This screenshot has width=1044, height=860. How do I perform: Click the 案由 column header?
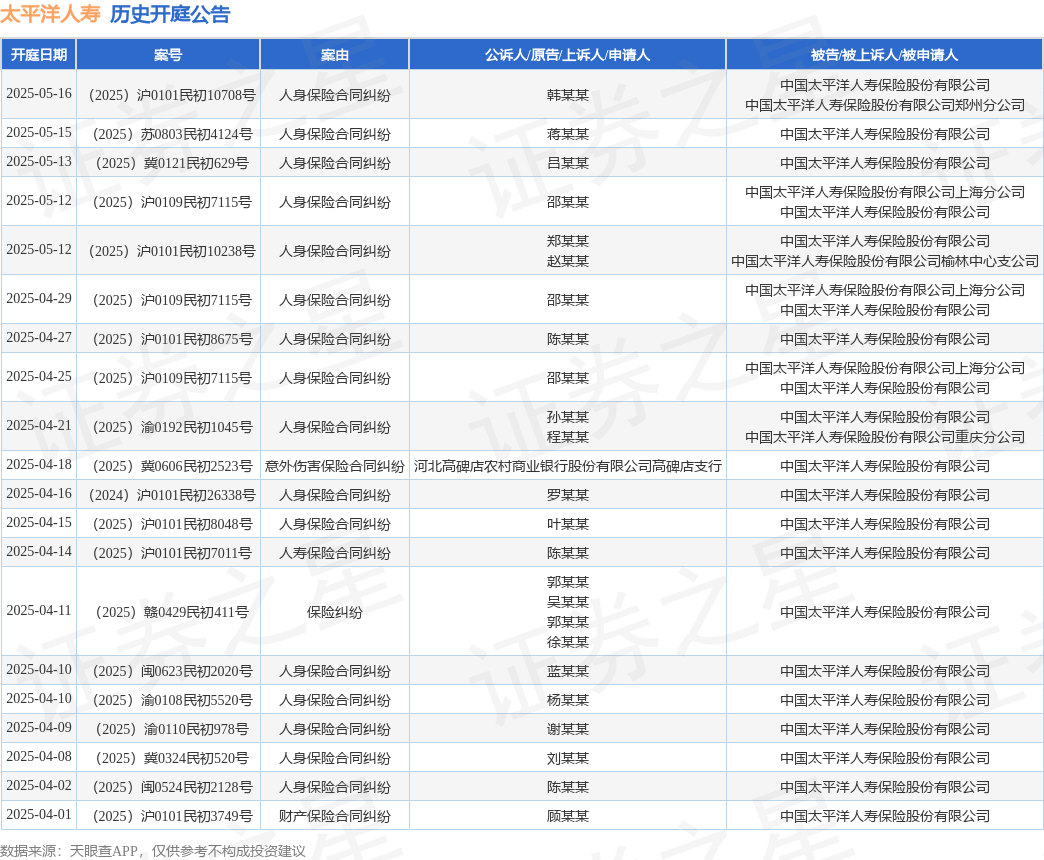point(334,55)
